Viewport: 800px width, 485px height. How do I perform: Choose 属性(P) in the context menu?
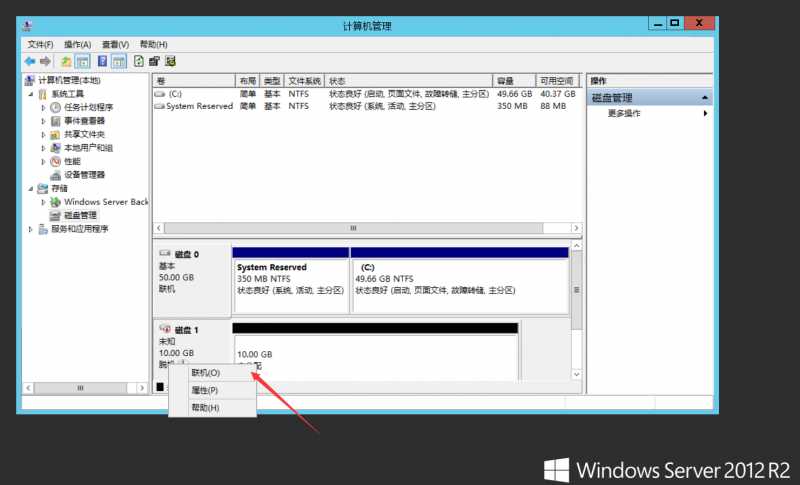213,390
